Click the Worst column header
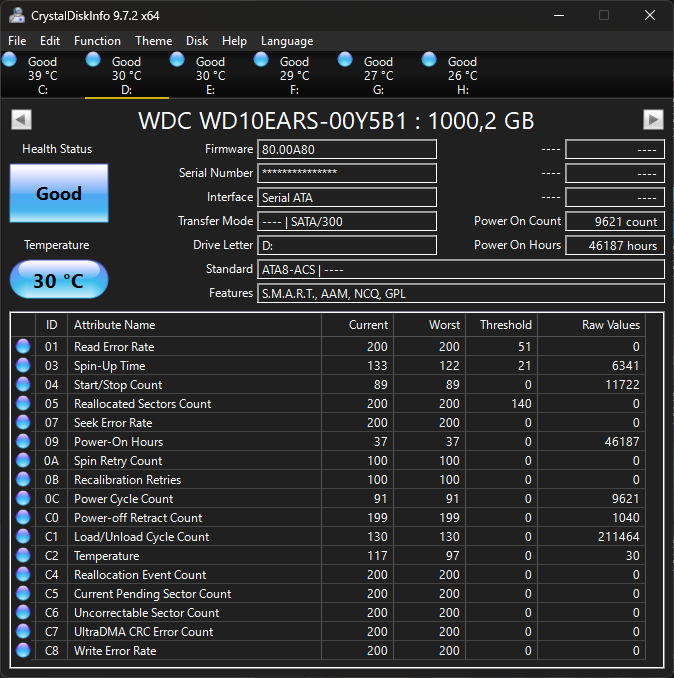674x678 pixels. click(429, 325)
